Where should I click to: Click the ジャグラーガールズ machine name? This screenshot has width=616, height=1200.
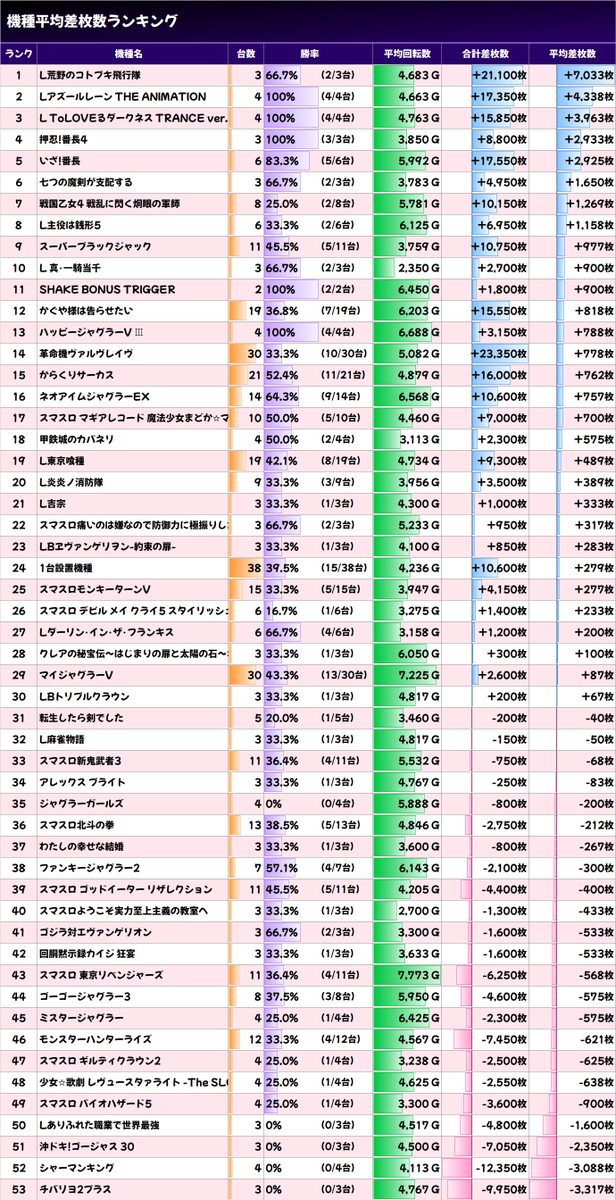pos(80,803)
